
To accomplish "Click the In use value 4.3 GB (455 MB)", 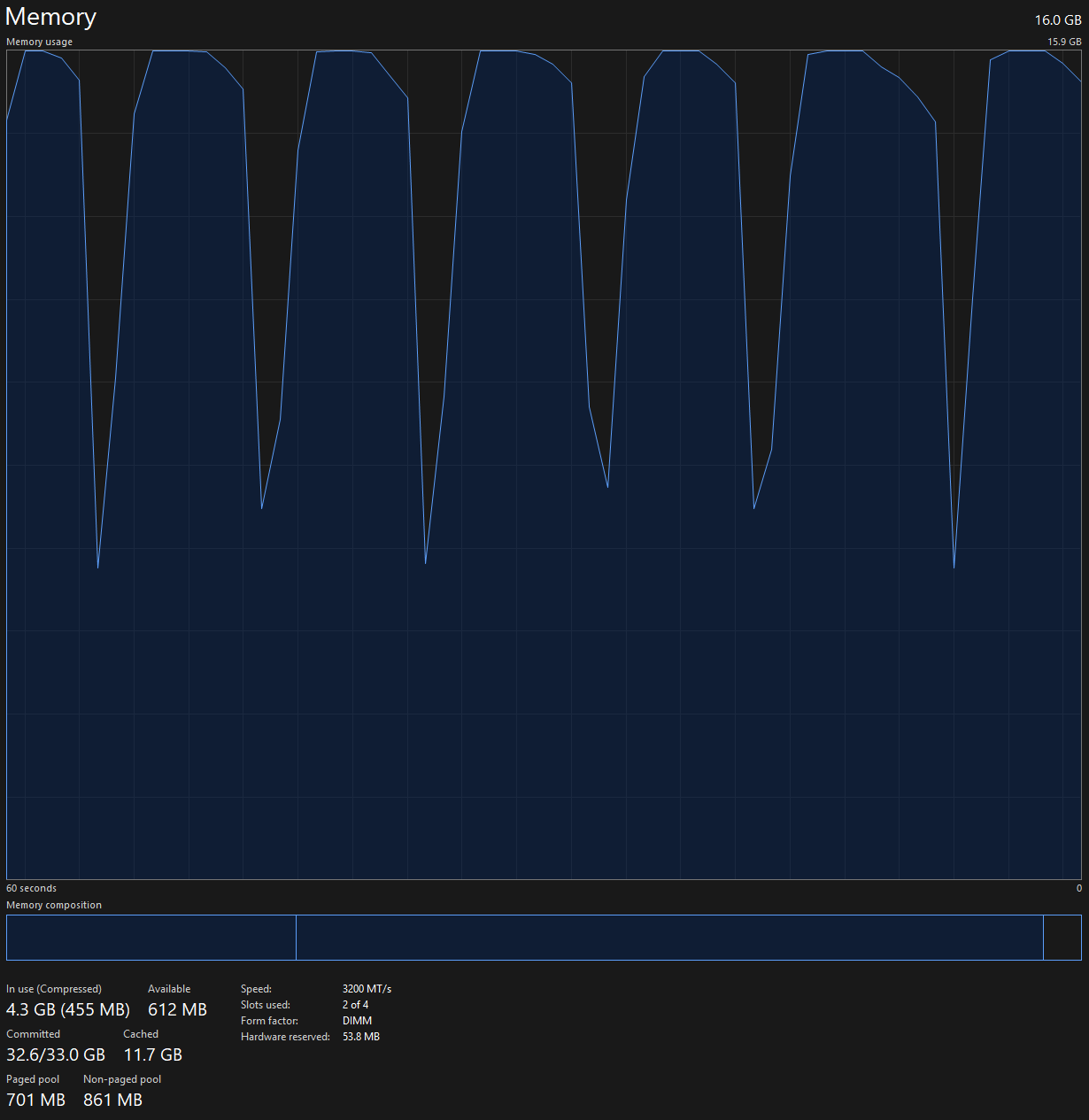I will pyautogui.click(x=68, y=1009).
